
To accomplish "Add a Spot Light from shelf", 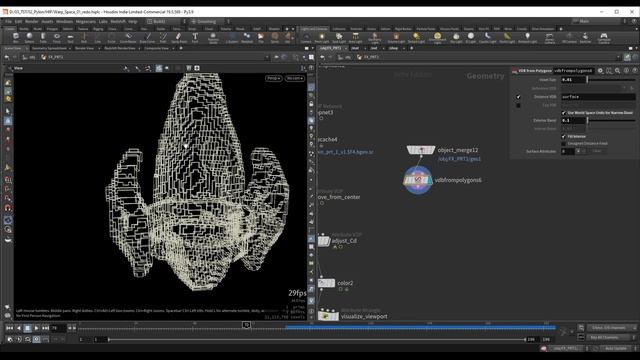I will point(339,38).
